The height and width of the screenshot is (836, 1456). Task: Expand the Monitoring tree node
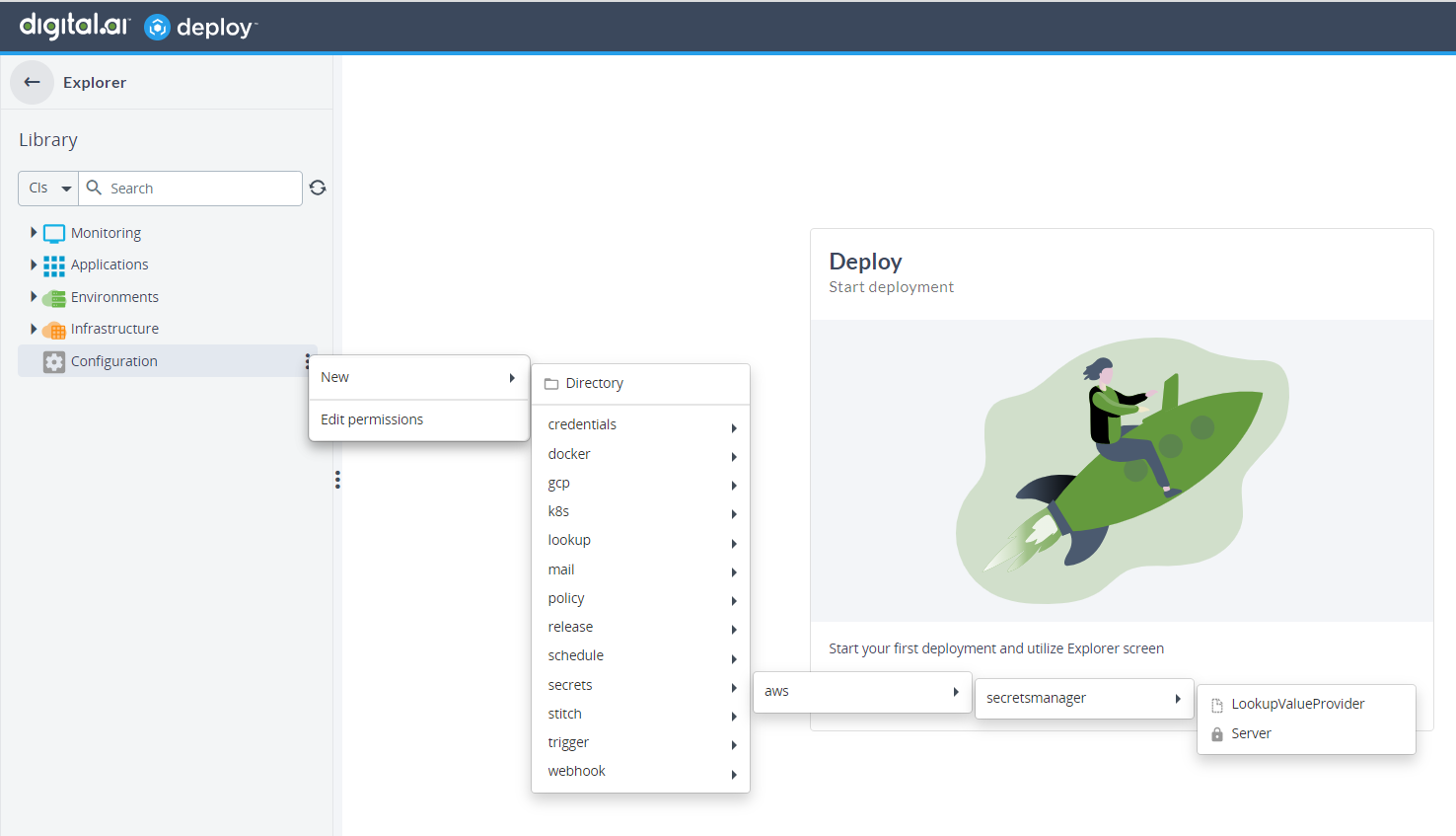click(34, 233)
